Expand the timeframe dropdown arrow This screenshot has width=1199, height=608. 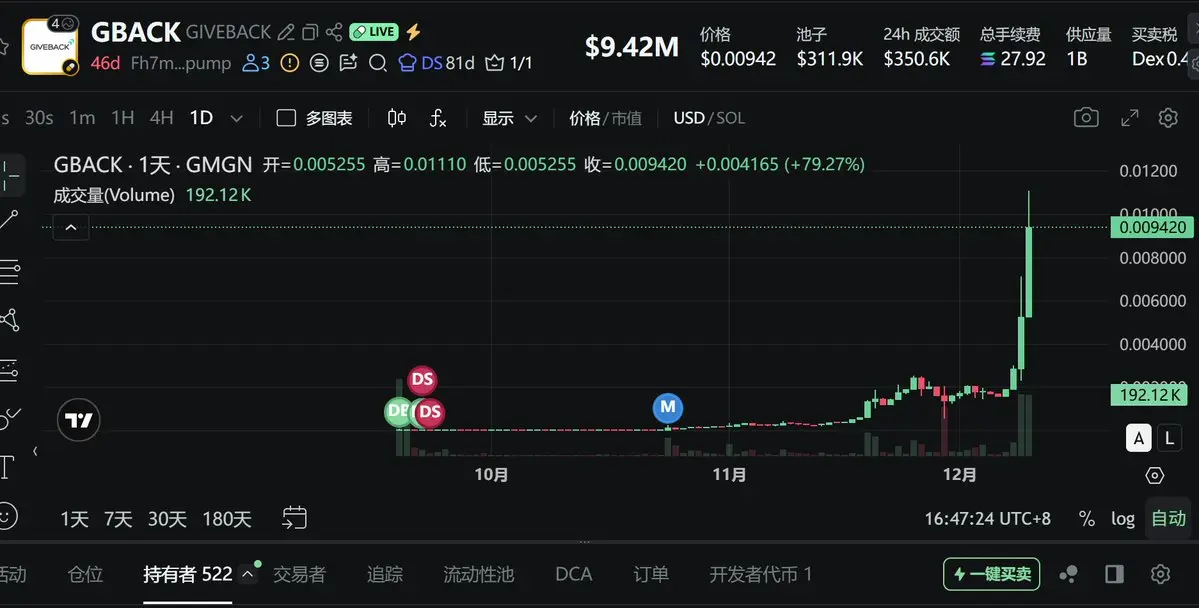pos(236,119)
